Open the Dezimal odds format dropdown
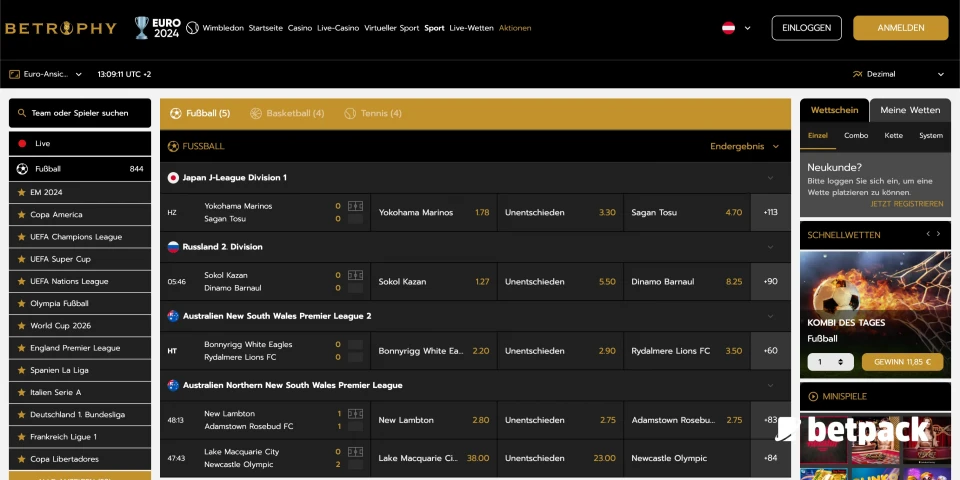This screenshot has width=960, height=480. [897, 74]
